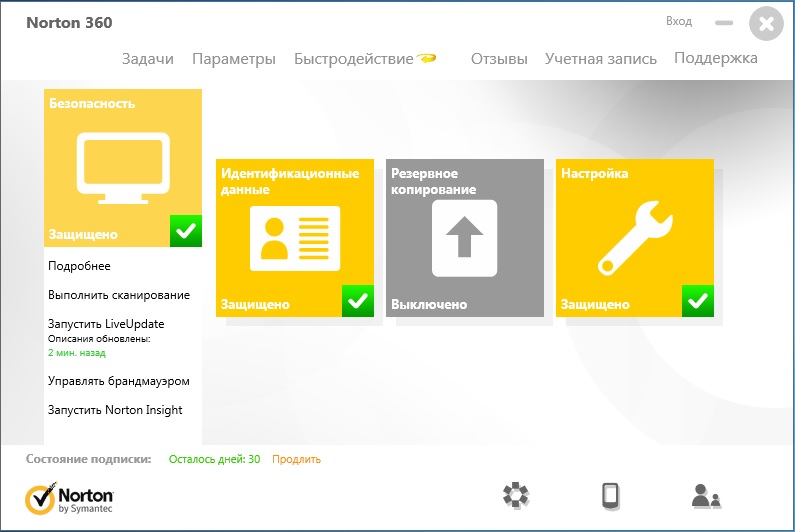Screen dimensions: 795x532
Task: Click the green checkmark on Безопасность tile
Action: pos(186,231)
